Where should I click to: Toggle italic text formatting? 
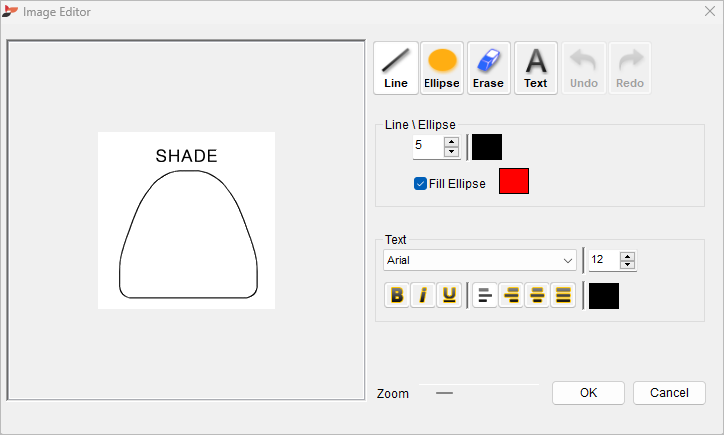click(422, 295)
